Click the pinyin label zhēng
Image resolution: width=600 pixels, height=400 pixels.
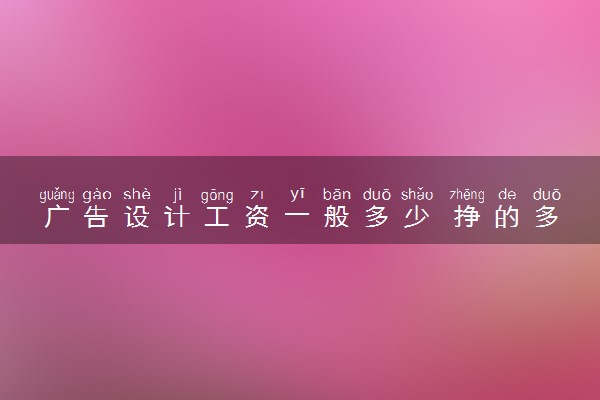click(x=467, y=195)
